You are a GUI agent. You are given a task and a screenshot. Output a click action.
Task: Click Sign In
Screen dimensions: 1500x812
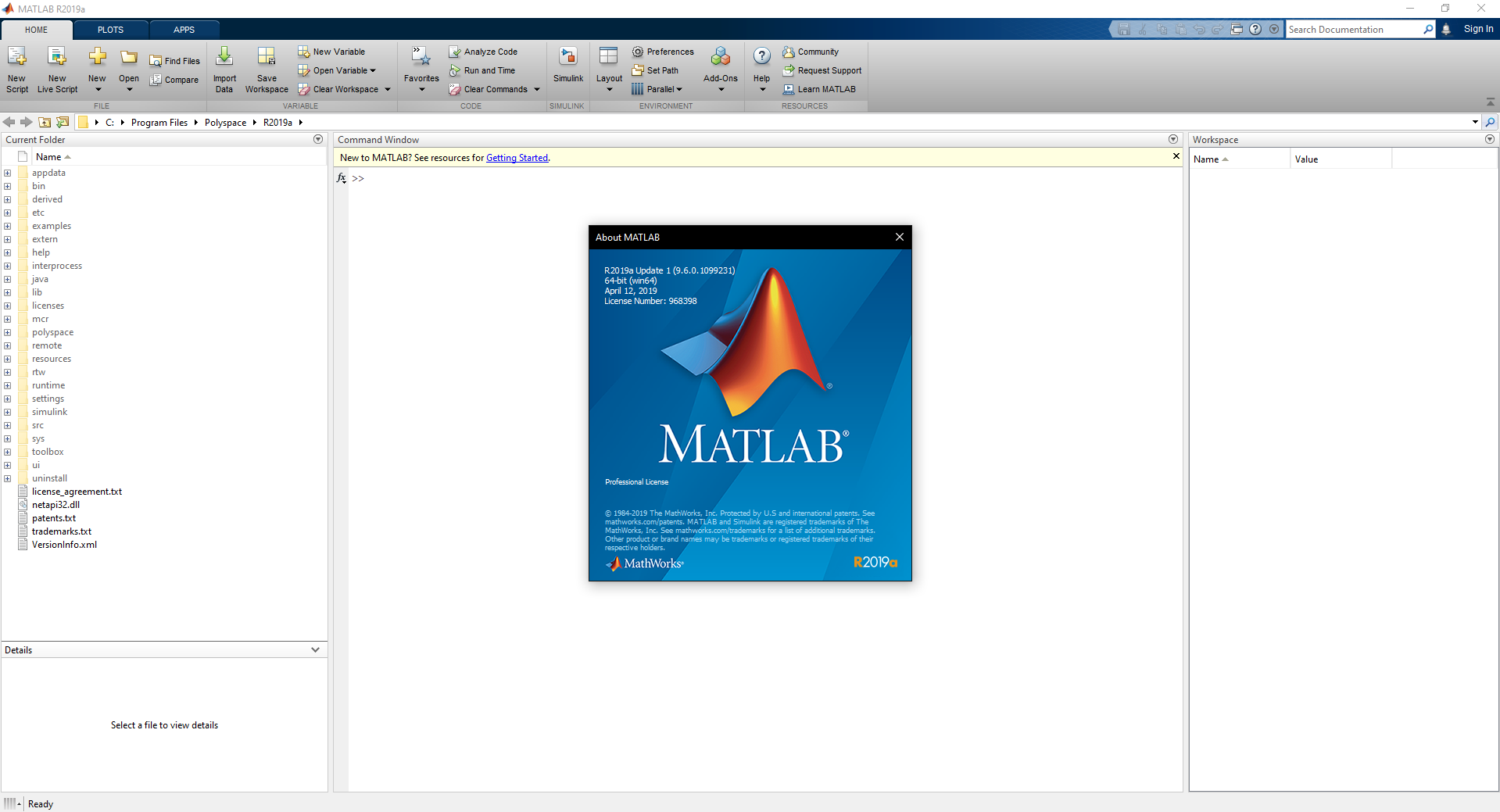pos(1478,29)
